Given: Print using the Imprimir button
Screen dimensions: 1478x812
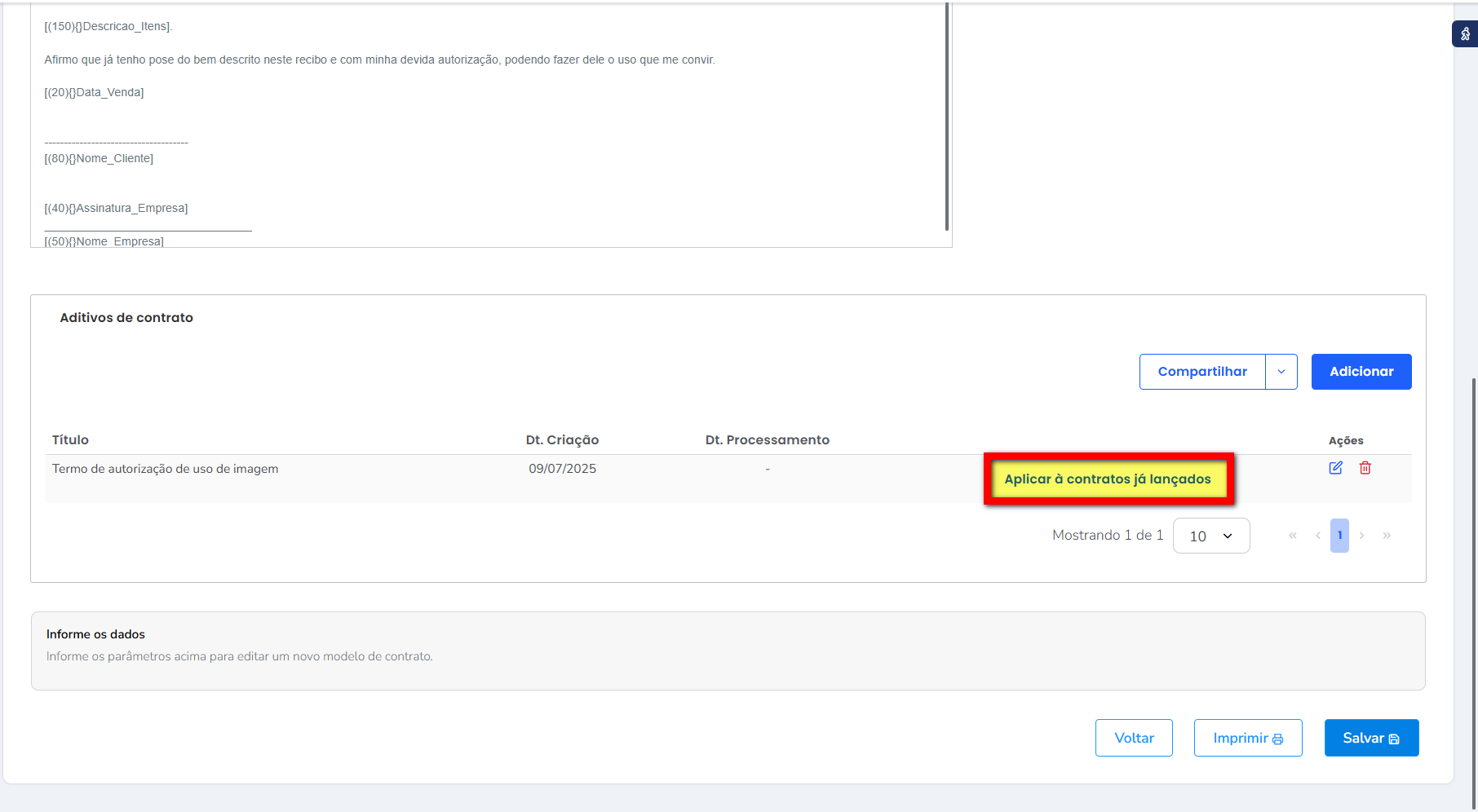Looking at the screenshot, I should click(x=1247, y=738).
